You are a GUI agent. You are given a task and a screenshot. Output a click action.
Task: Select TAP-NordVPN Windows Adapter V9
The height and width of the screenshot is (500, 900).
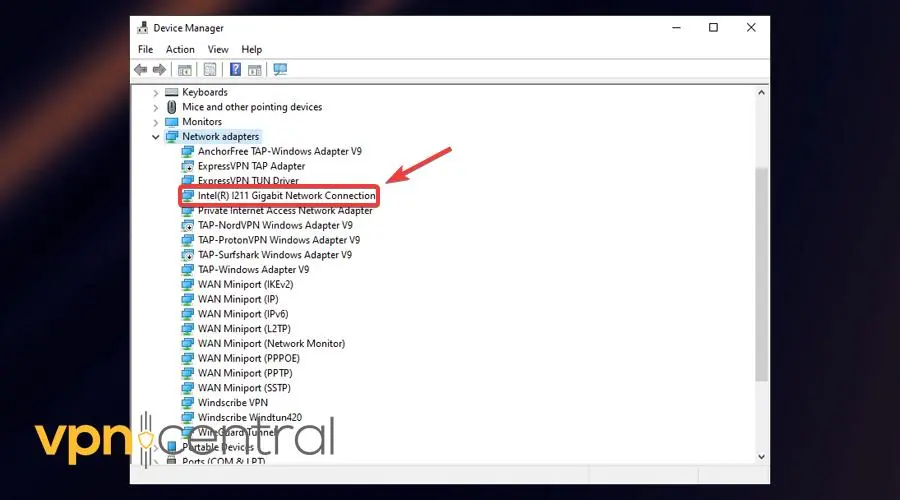(275, 226)
